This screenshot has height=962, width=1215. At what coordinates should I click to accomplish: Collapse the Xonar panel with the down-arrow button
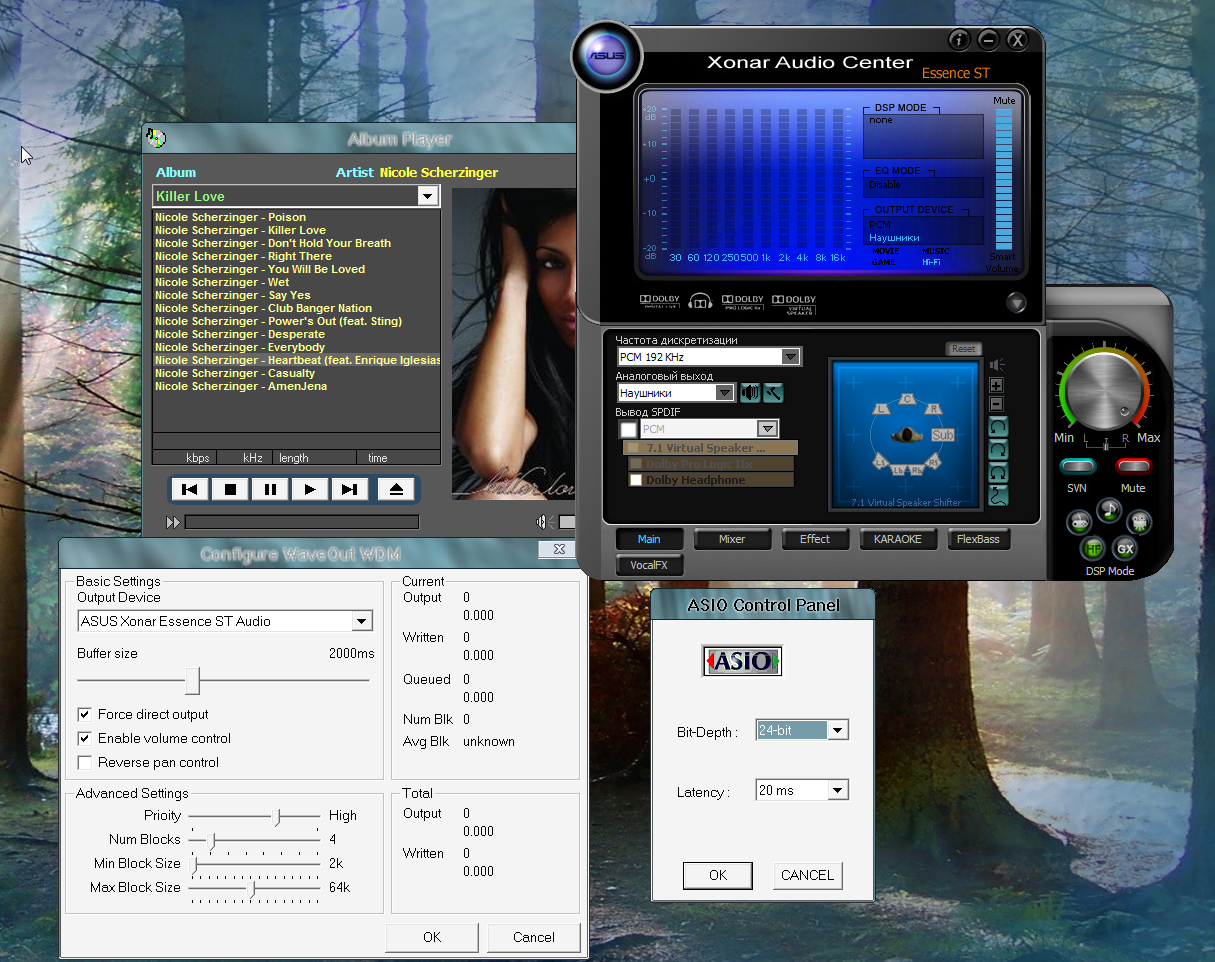pyautogui.click(x=1017, y=302)
